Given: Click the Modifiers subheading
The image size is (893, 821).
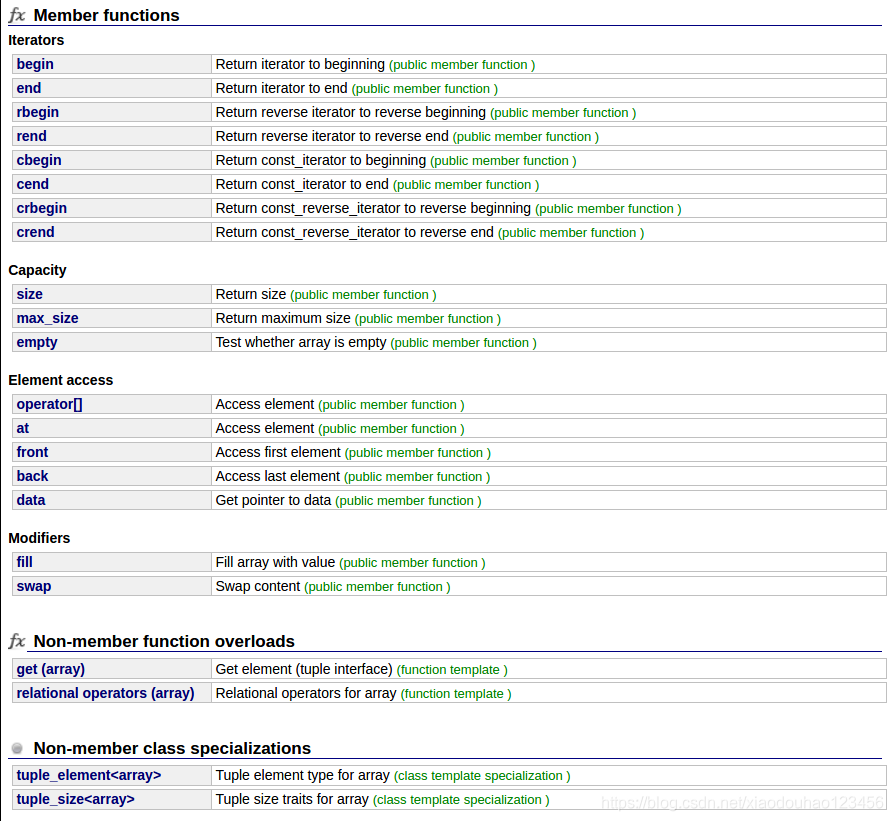Looking at the screenshot, I should 39,537.
